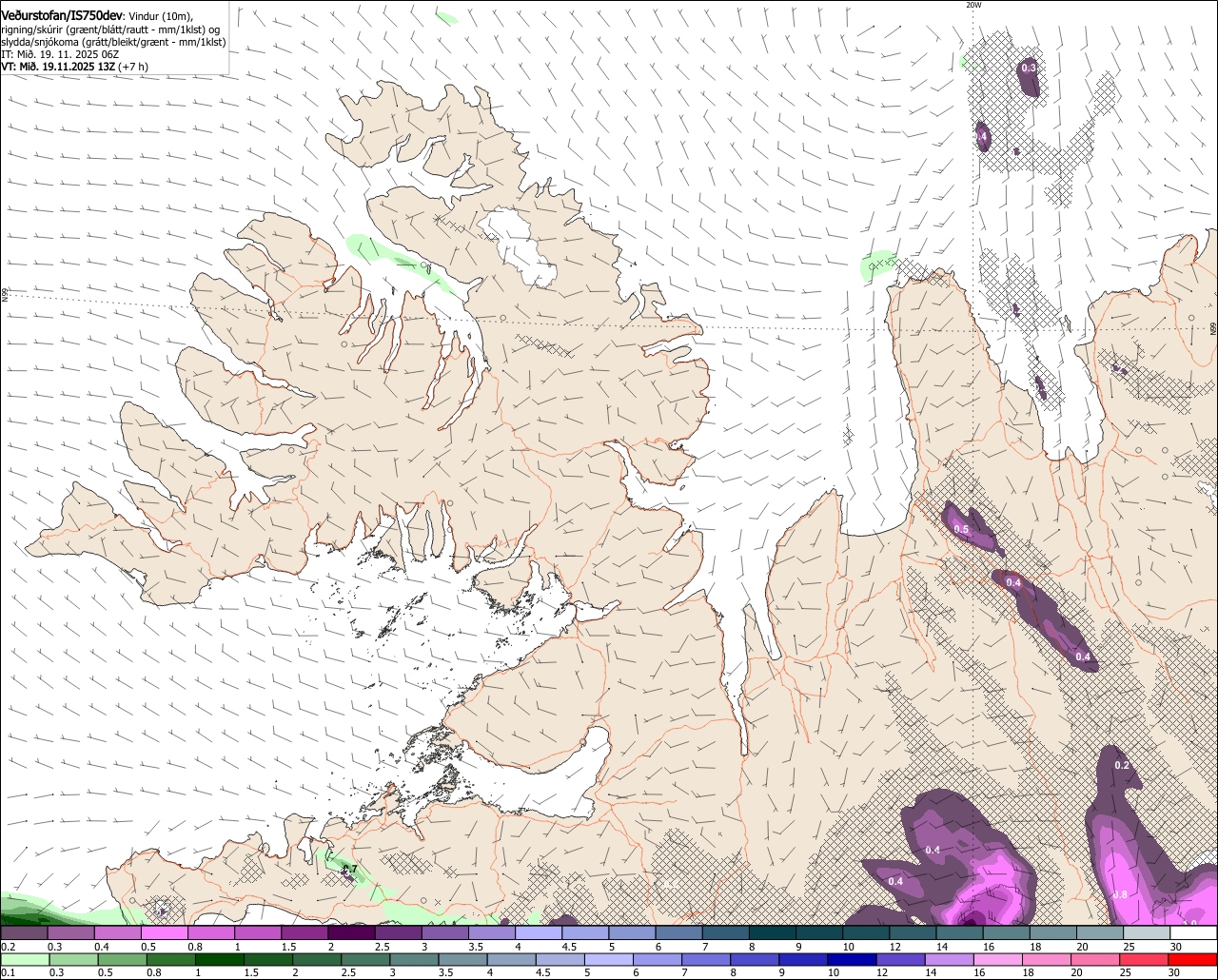Pick lower-scale swatch between 7 and 8
The height and width of the screenshot is (980, 1218).
pos(707,960)
